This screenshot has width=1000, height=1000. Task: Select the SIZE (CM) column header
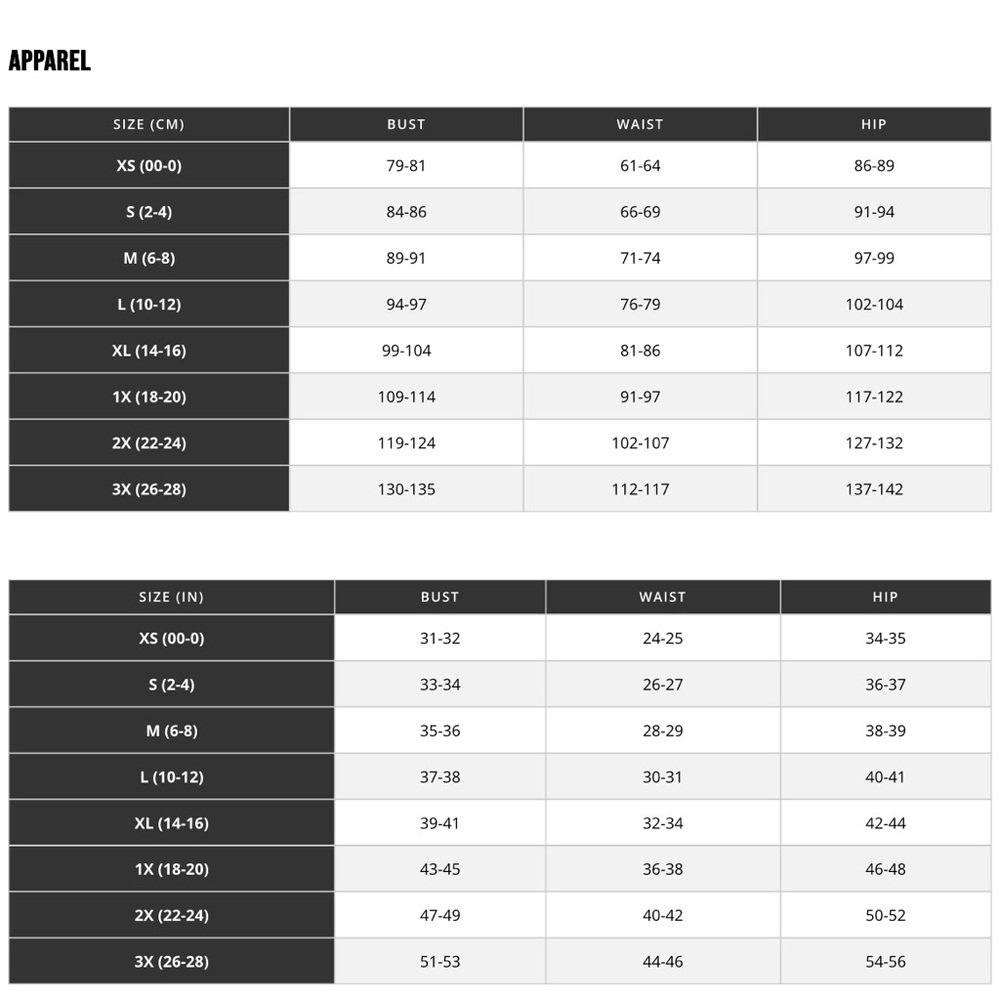[x=149, y=124]
